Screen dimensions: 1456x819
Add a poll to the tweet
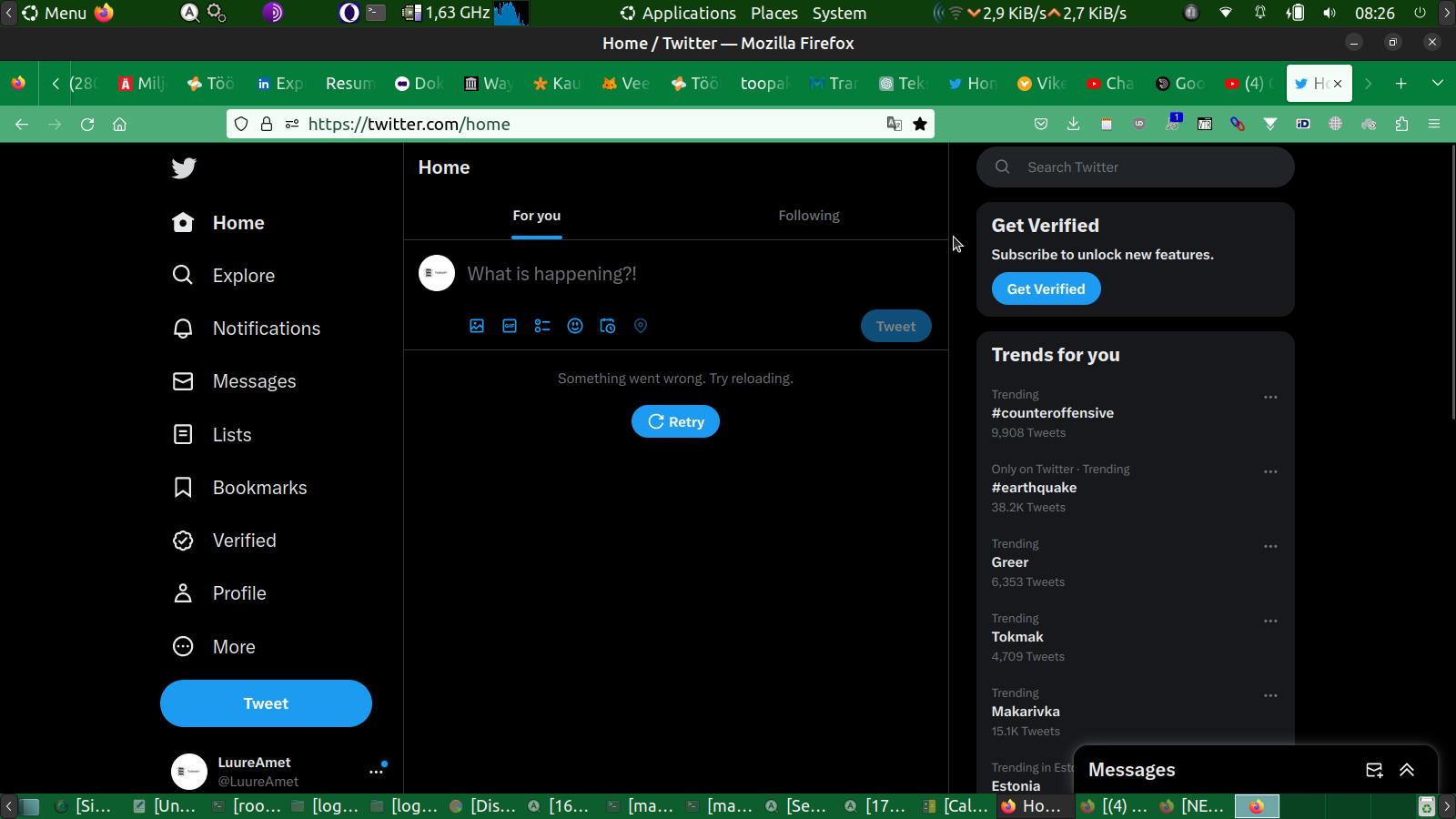542,326
